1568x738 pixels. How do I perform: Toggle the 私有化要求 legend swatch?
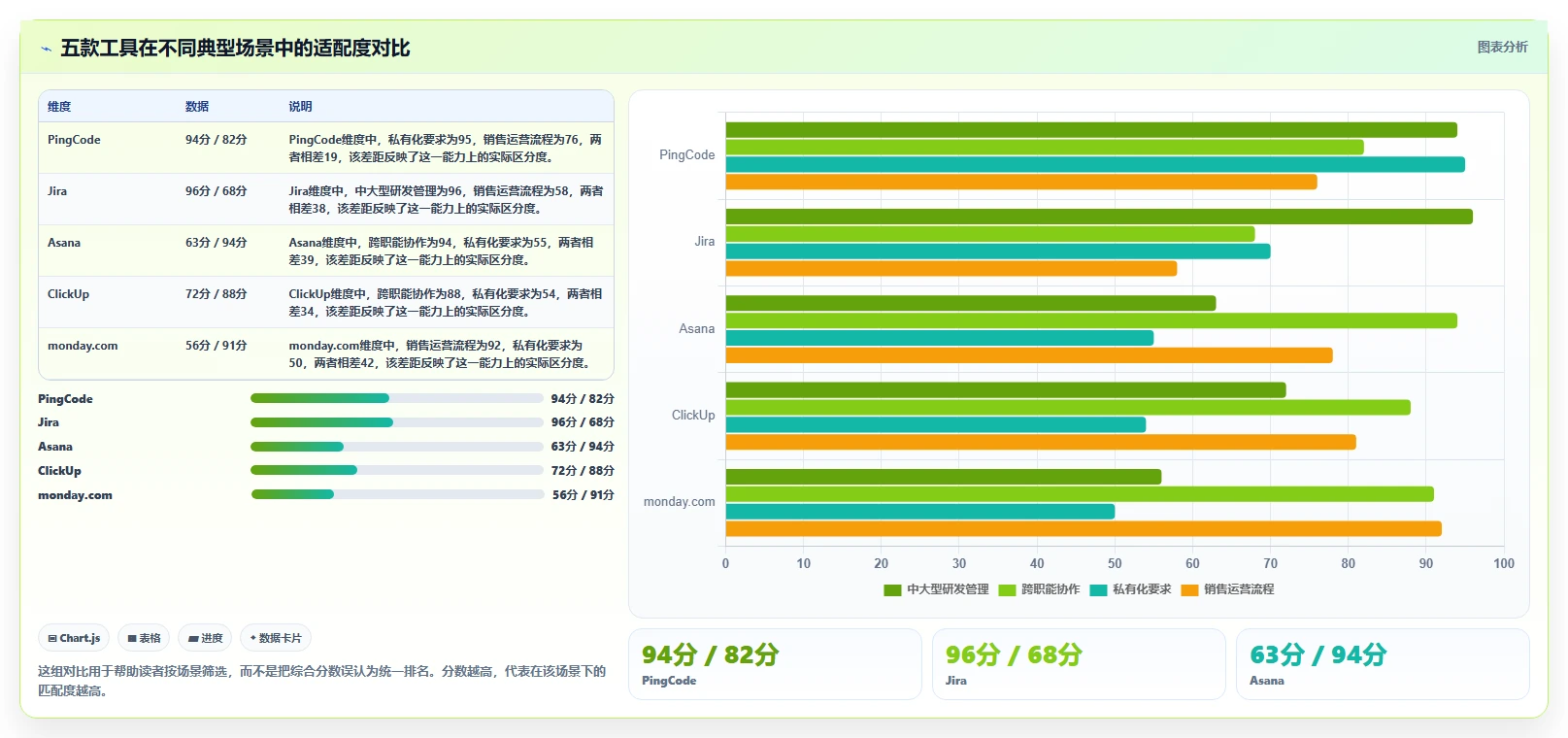point(1098,589)
